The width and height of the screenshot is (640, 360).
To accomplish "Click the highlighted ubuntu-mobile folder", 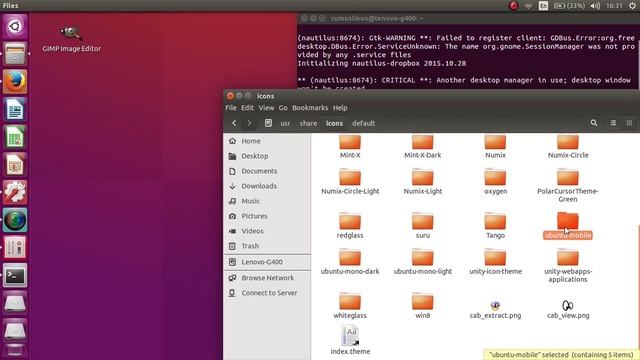I will (x=568, y=226).
